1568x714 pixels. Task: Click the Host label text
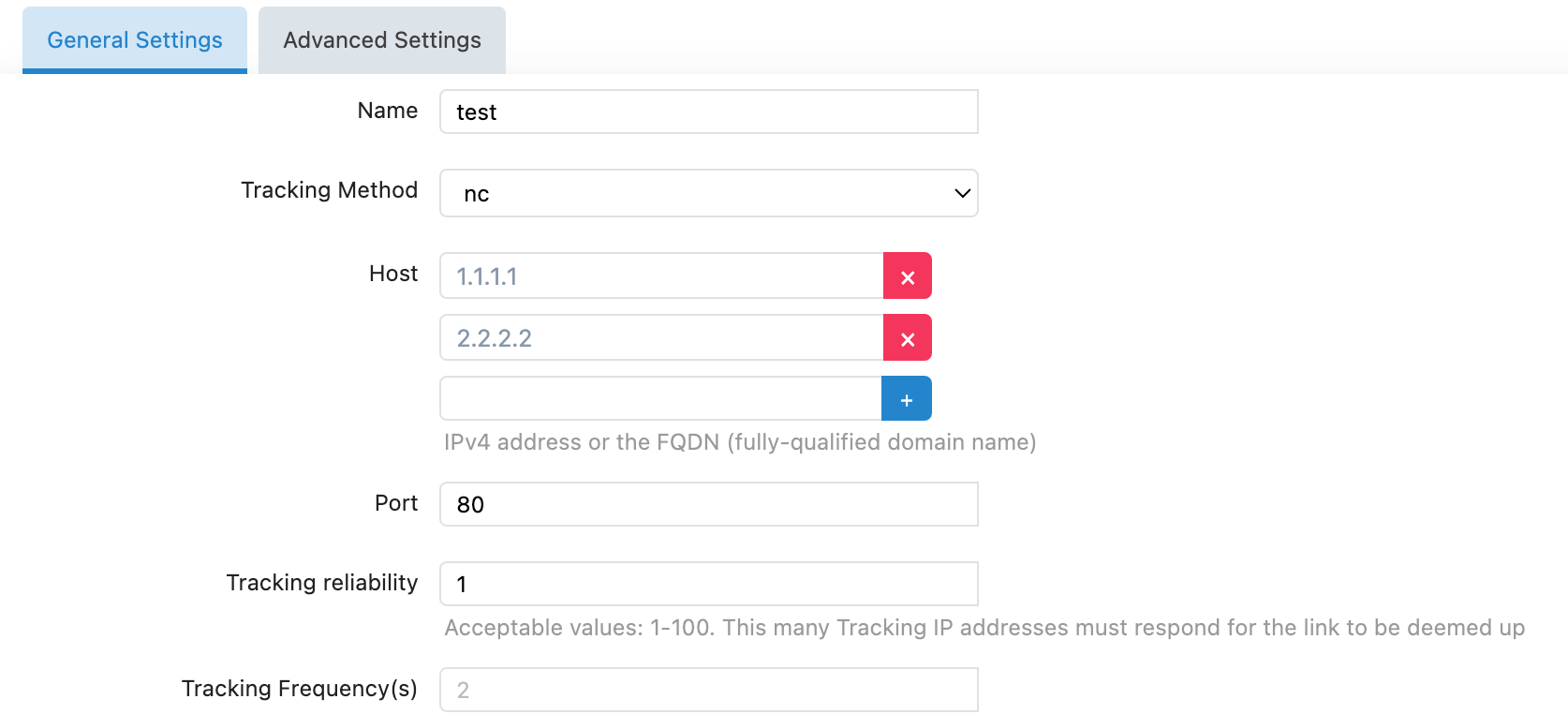click(393, 274)
